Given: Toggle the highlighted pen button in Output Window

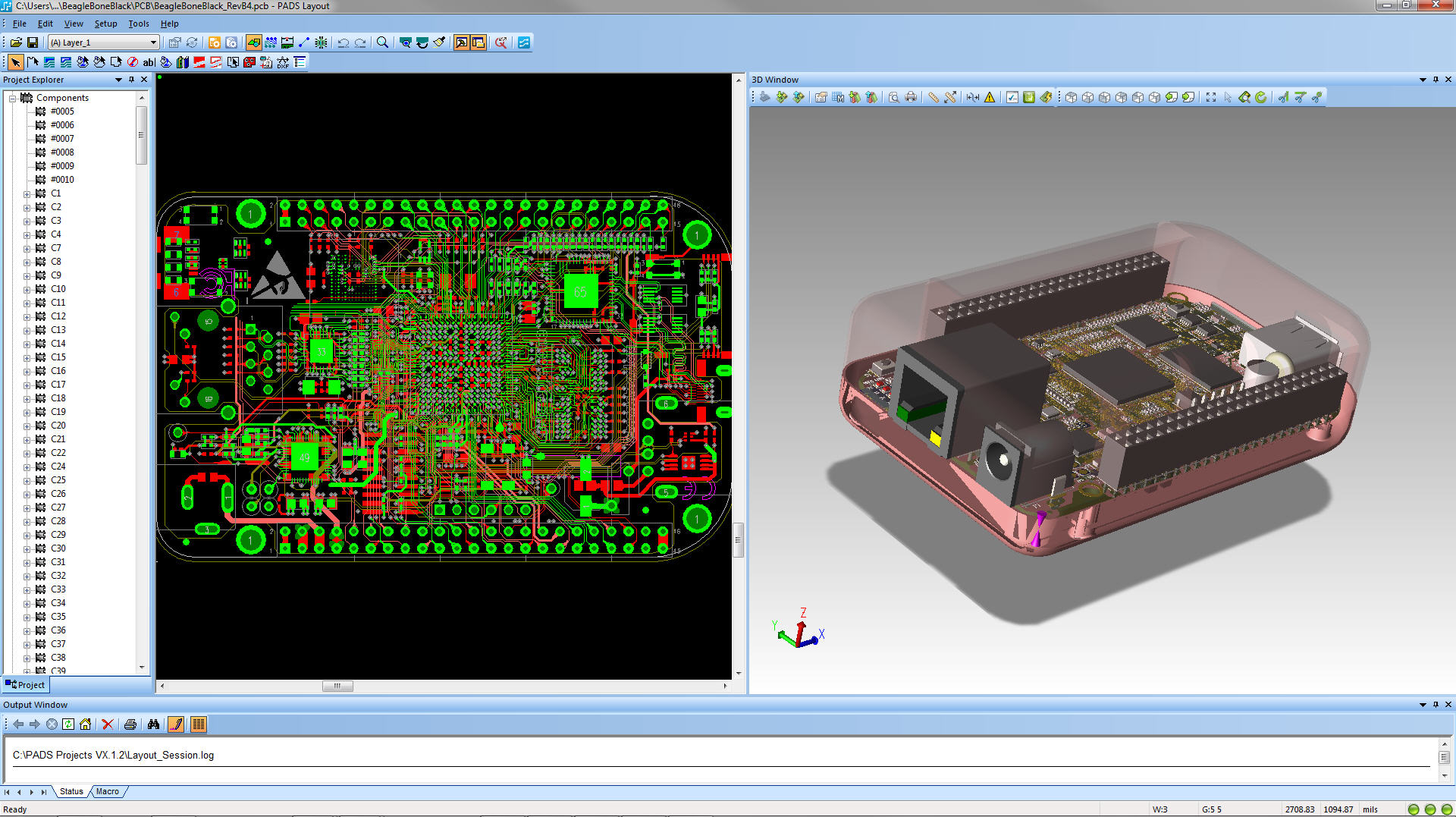Looking at the screenshot, I should [x=176, y=724].
